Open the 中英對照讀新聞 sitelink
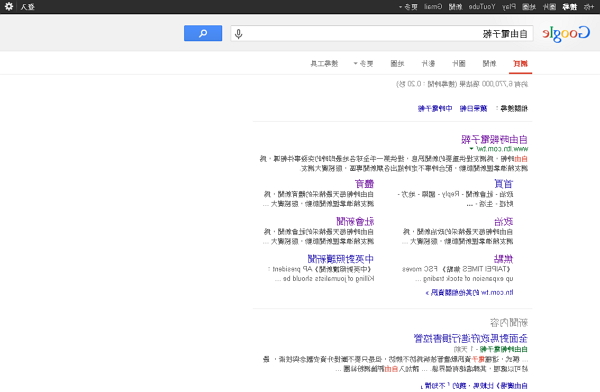The image size is (600, 392). [341, 259]
